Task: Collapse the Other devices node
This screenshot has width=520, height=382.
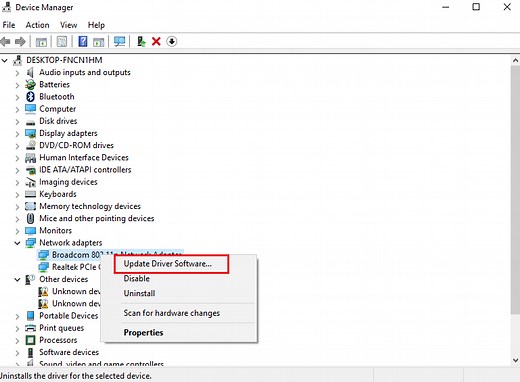Action: coord(17,279)
